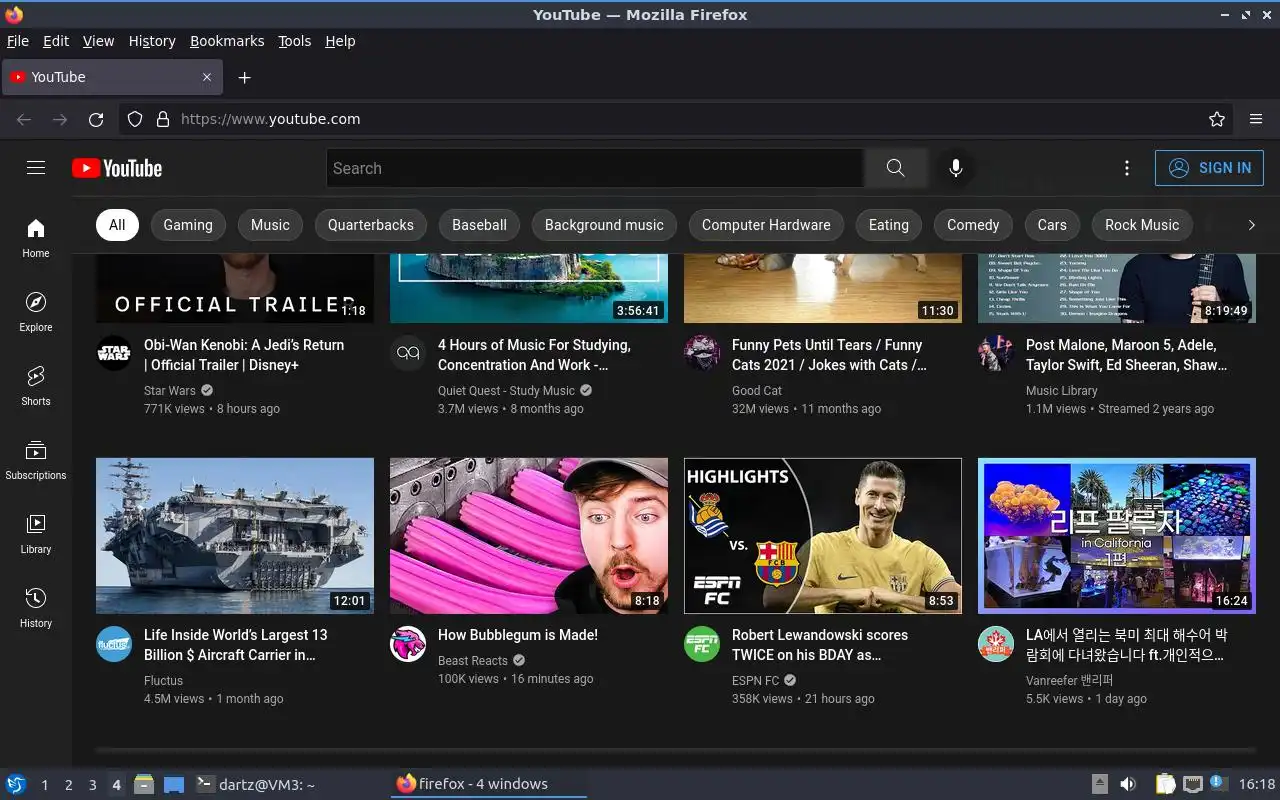Screen dimensions: 1280x800
Task: Select the Music filter chip
Action: pyautogui.click(x=270, y=225)
